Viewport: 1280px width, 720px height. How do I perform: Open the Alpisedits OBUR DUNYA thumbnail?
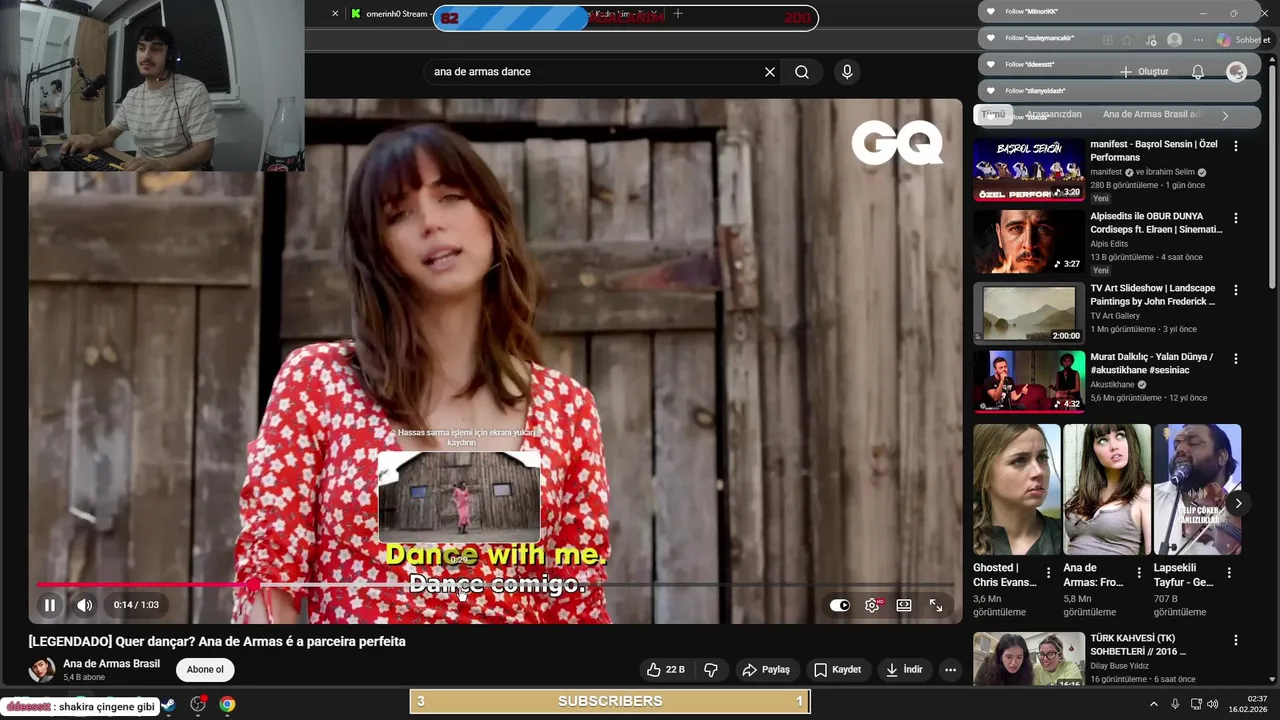tap(1029, 241)
